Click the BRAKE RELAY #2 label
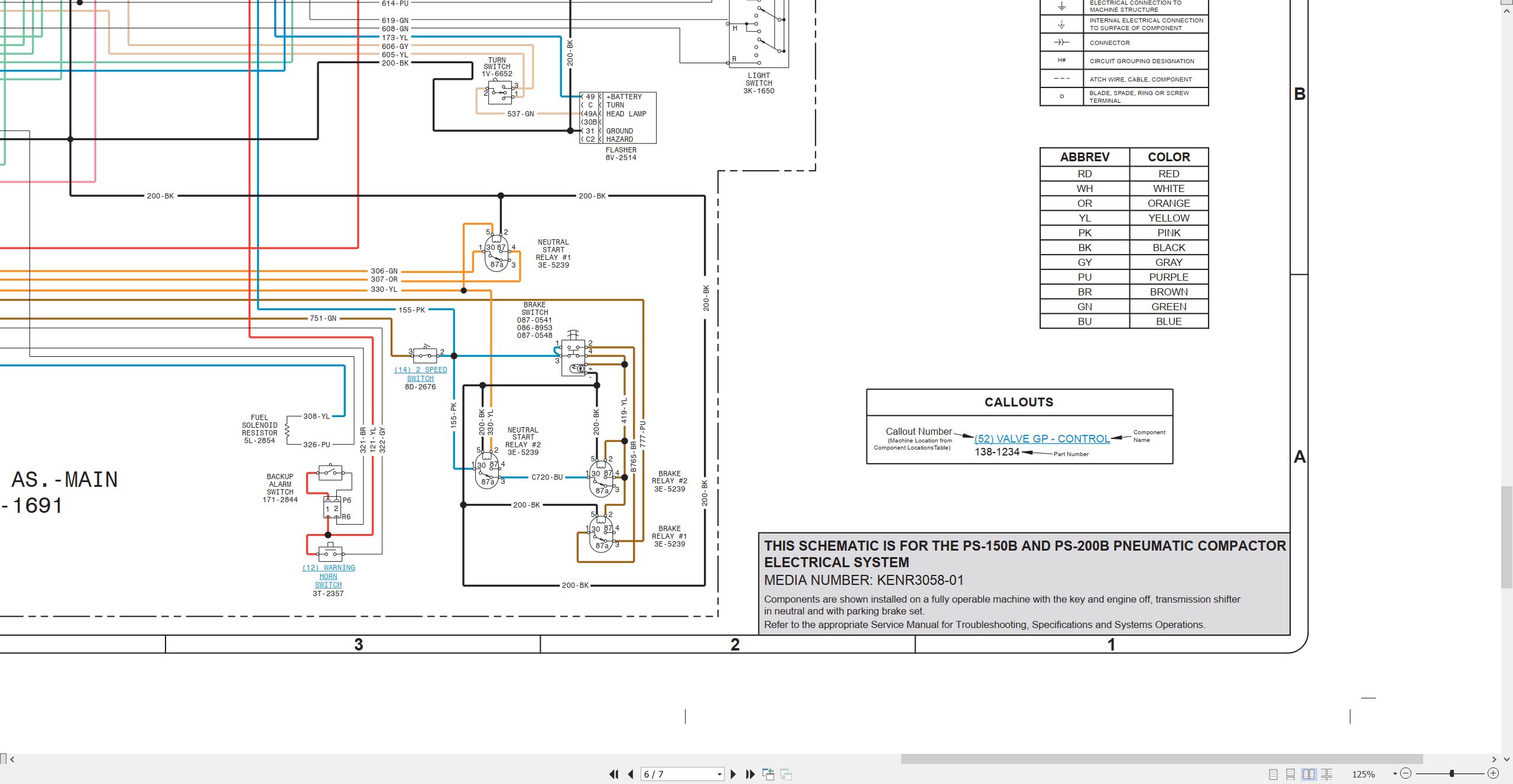Image resolution: width=1513 pixels, height=784 pixels. 670,482
